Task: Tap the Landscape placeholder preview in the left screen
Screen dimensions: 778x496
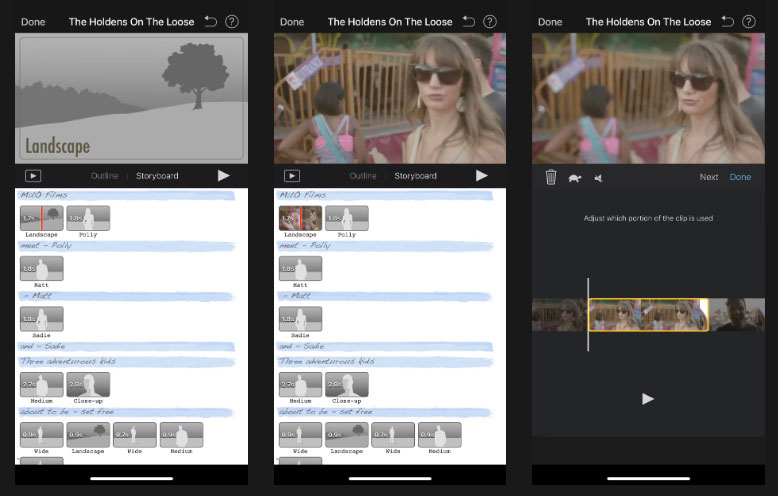Action: [131, 98]
